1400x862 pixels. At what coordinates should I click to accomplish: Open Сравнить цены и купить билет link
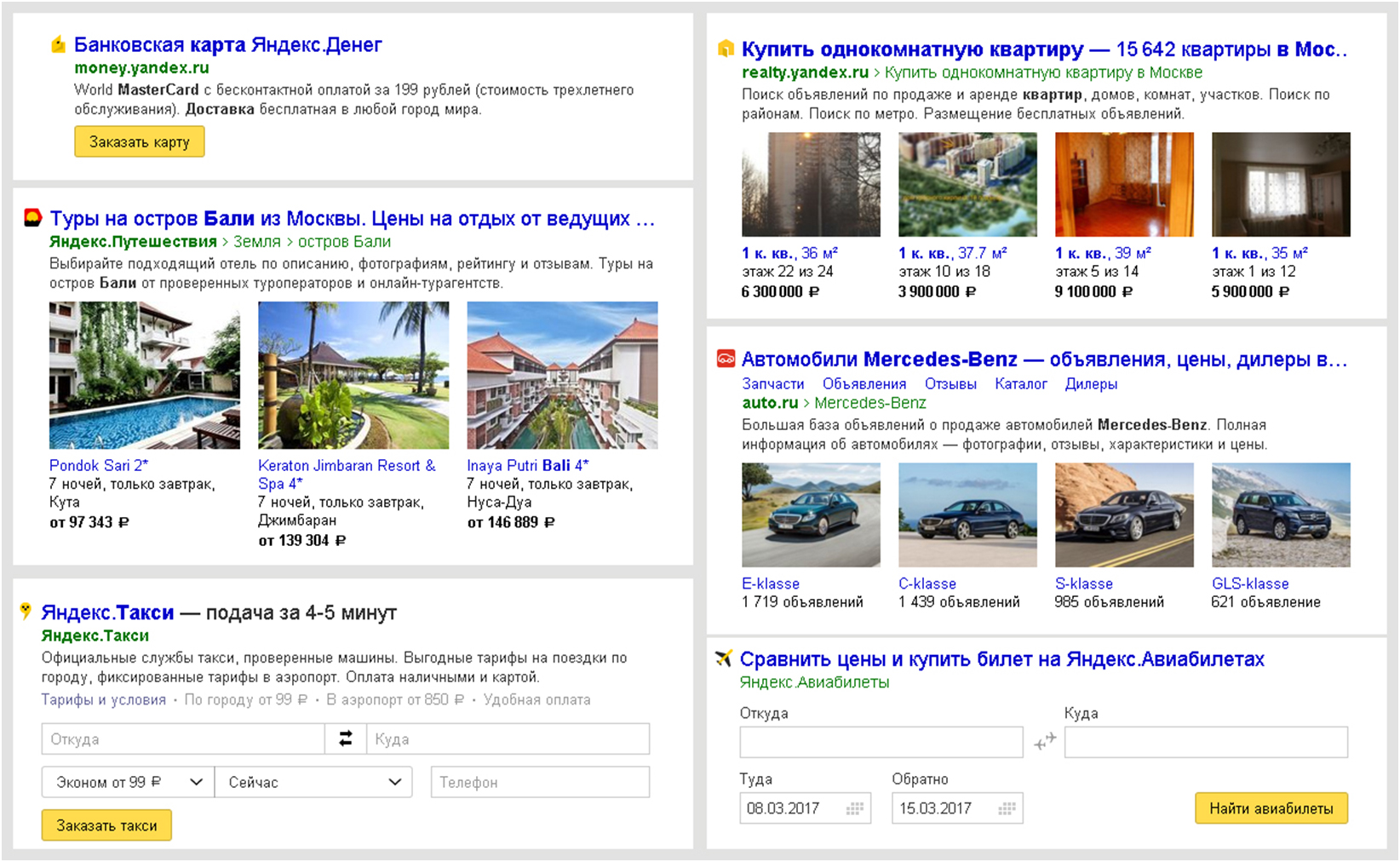click(x=1001, y=658)
